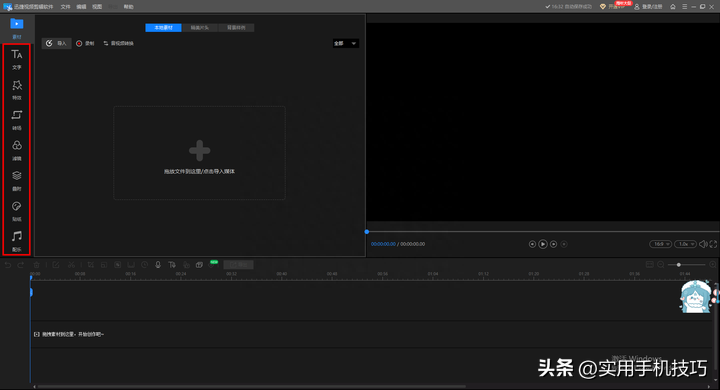
Task: Click the next frame button
Action: pyautogui.click(x=554, y=244)
